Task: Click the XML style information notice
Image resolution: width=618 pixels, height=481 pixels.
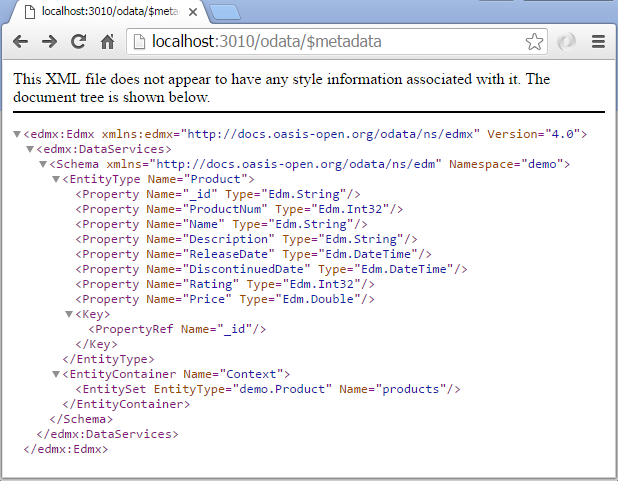Action: pyautogui.click(x=281, y=88)
